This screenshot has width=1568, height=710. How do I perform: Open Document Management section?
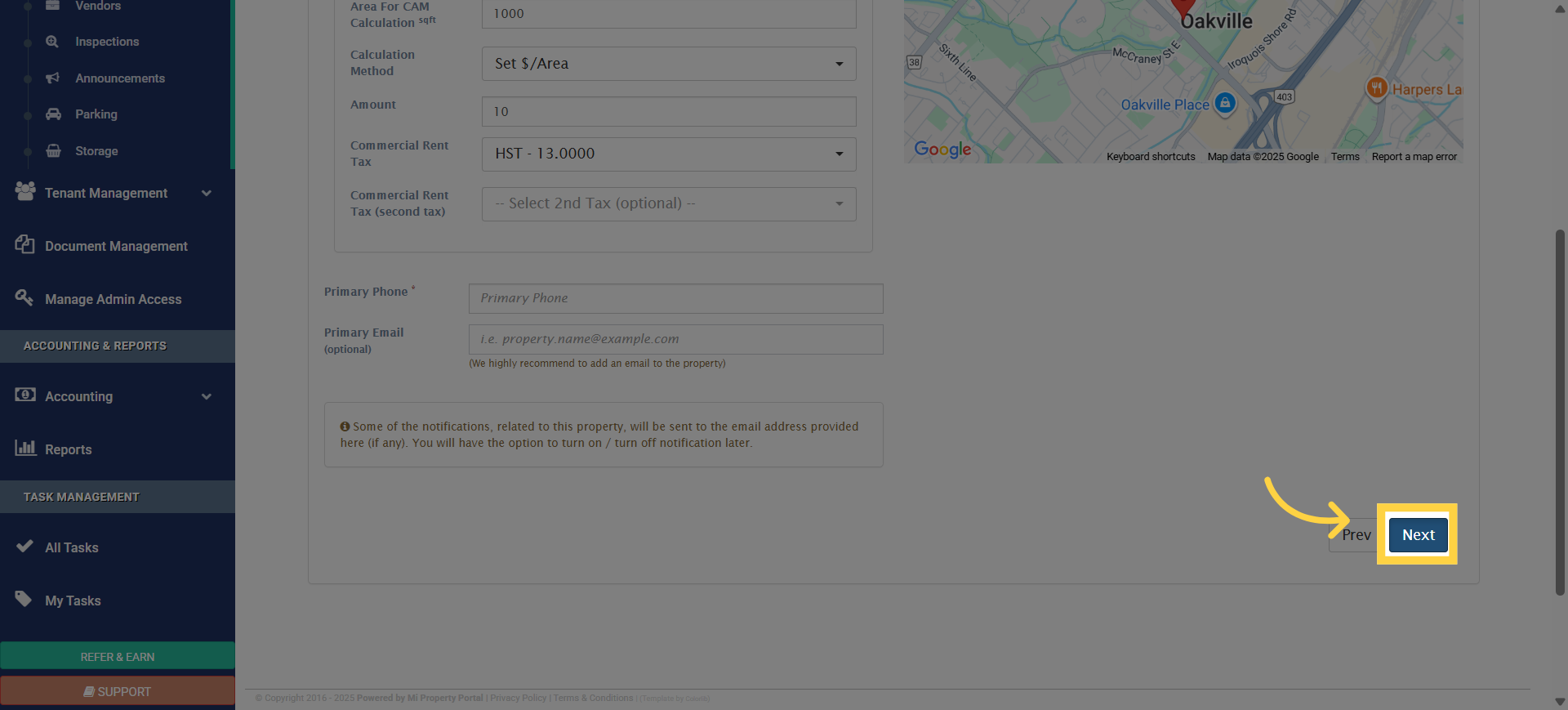[x=117, y=246]
